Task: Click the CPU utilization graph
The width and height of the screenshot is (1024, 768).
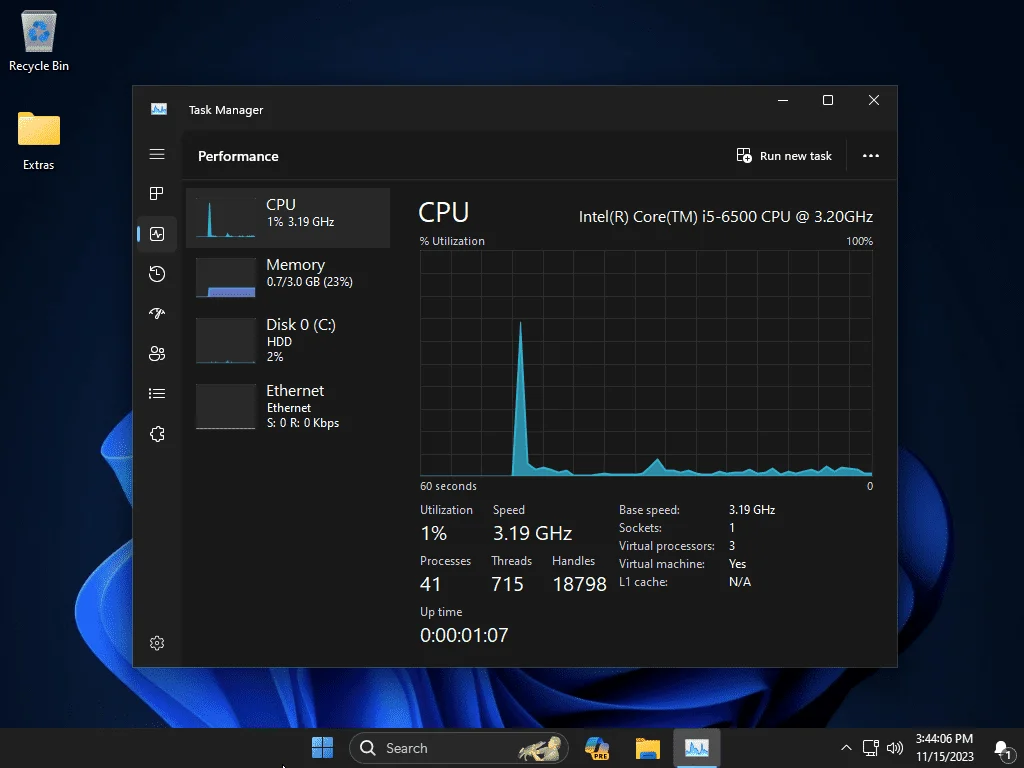Action: point(646,363)
